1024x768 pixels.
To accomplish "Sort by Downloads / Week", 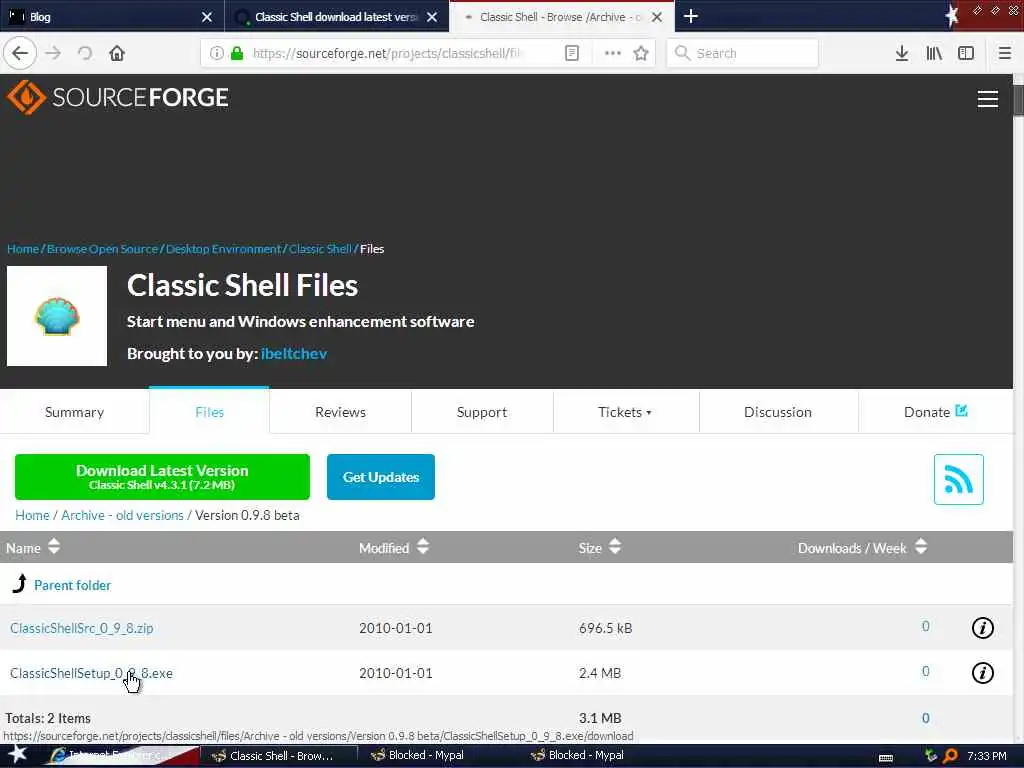I will point(862,547).
